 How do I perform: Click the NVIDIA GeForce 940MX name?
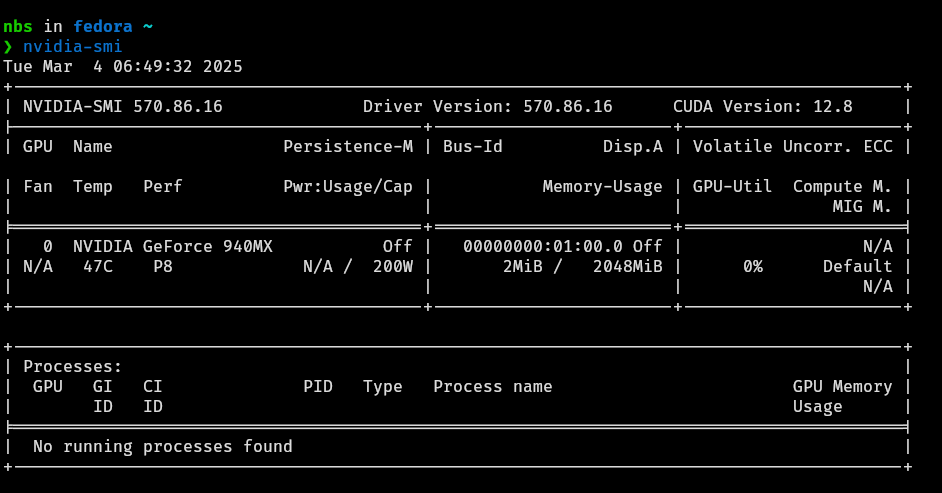173,246
